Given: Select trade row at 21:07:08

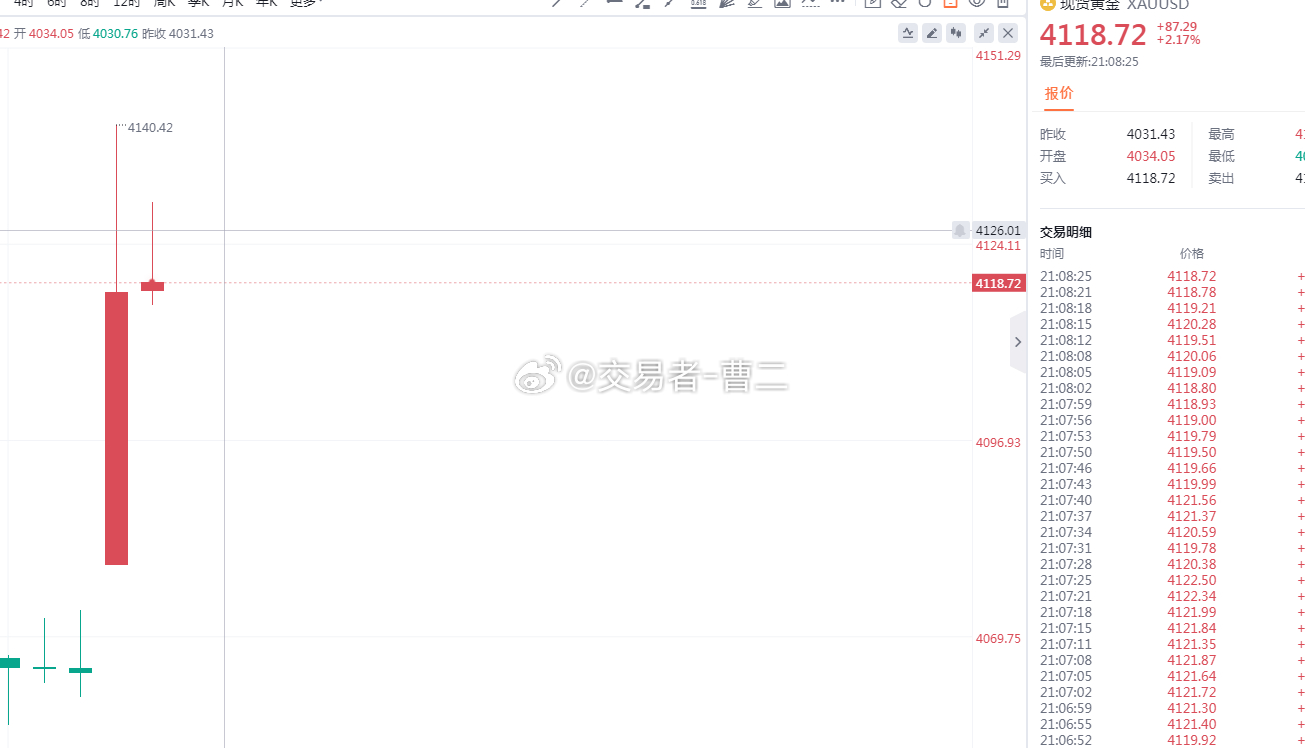Looking at the screenshot, I should [1172, 660].
